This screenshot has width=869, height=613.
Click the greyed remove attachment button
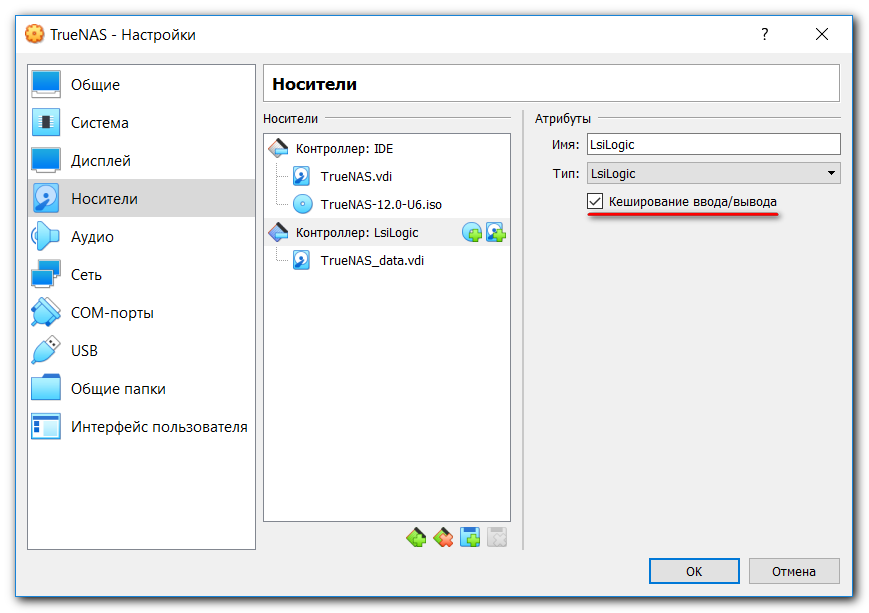pyautogui.click(x=497, y=537)
